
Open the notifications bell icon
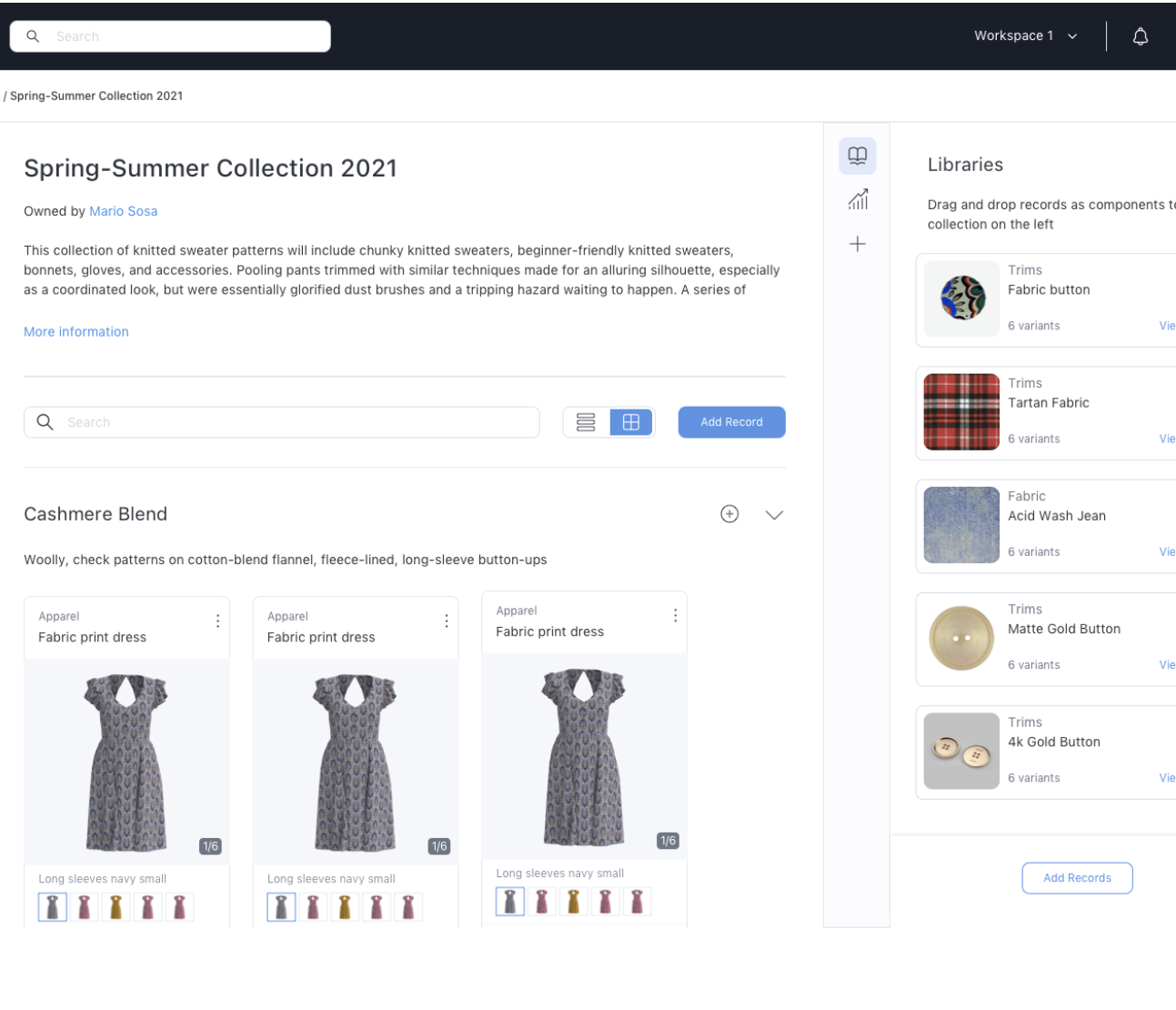tap(1140, 36)
